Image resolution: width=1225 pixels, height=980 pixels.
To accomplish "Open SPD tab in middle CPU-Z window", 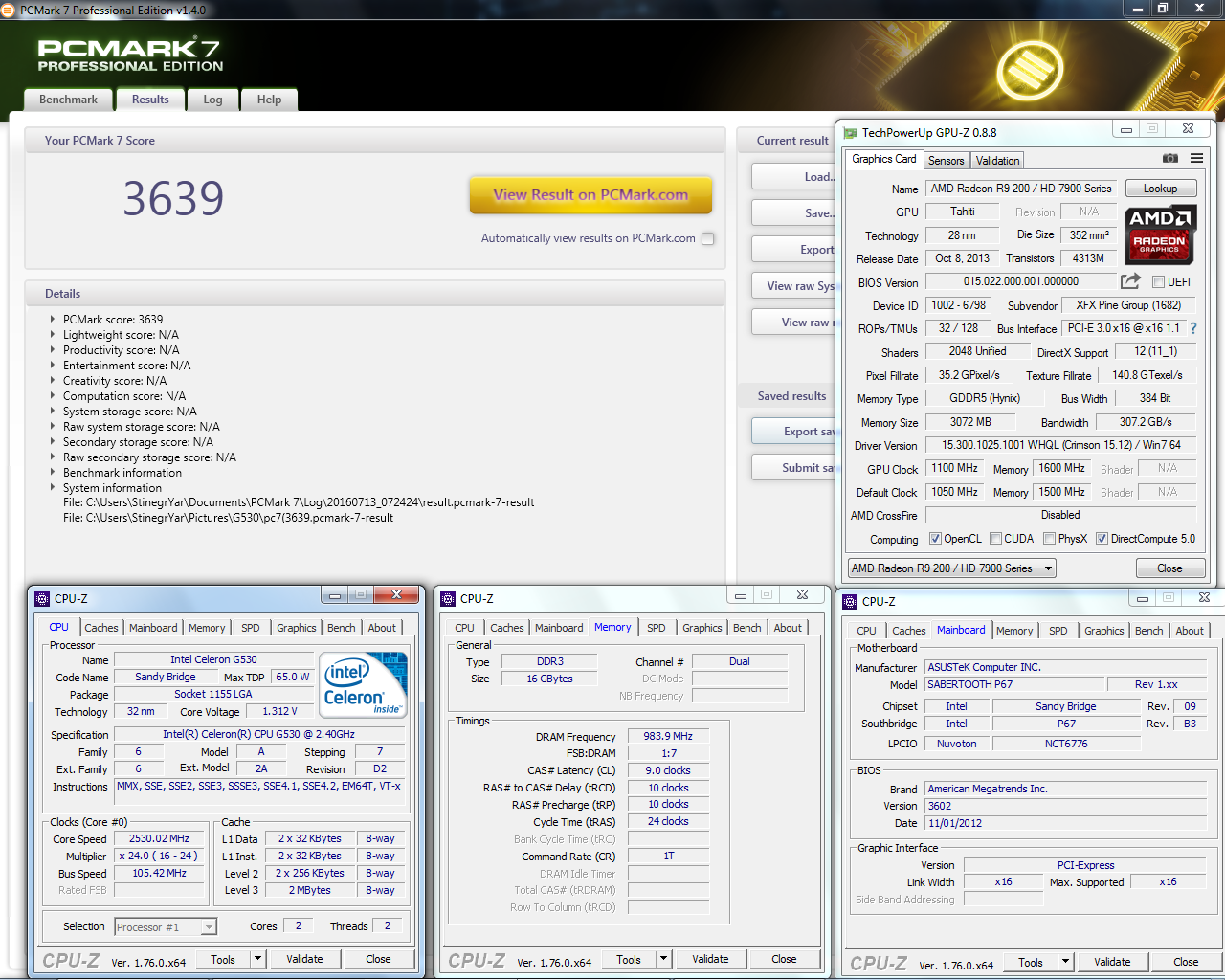I will 656,628.
